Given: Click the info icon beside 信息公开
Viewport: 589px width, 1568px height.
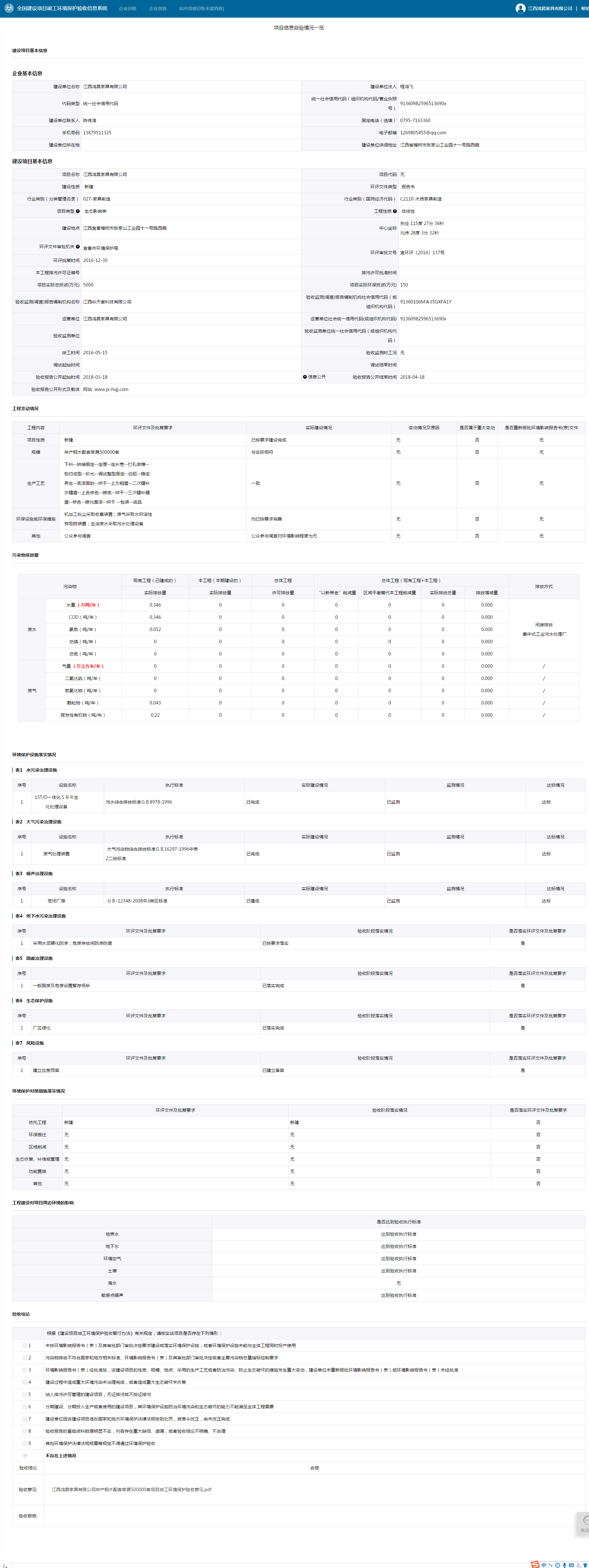Looking at the screenshot, I should (305, 377).
